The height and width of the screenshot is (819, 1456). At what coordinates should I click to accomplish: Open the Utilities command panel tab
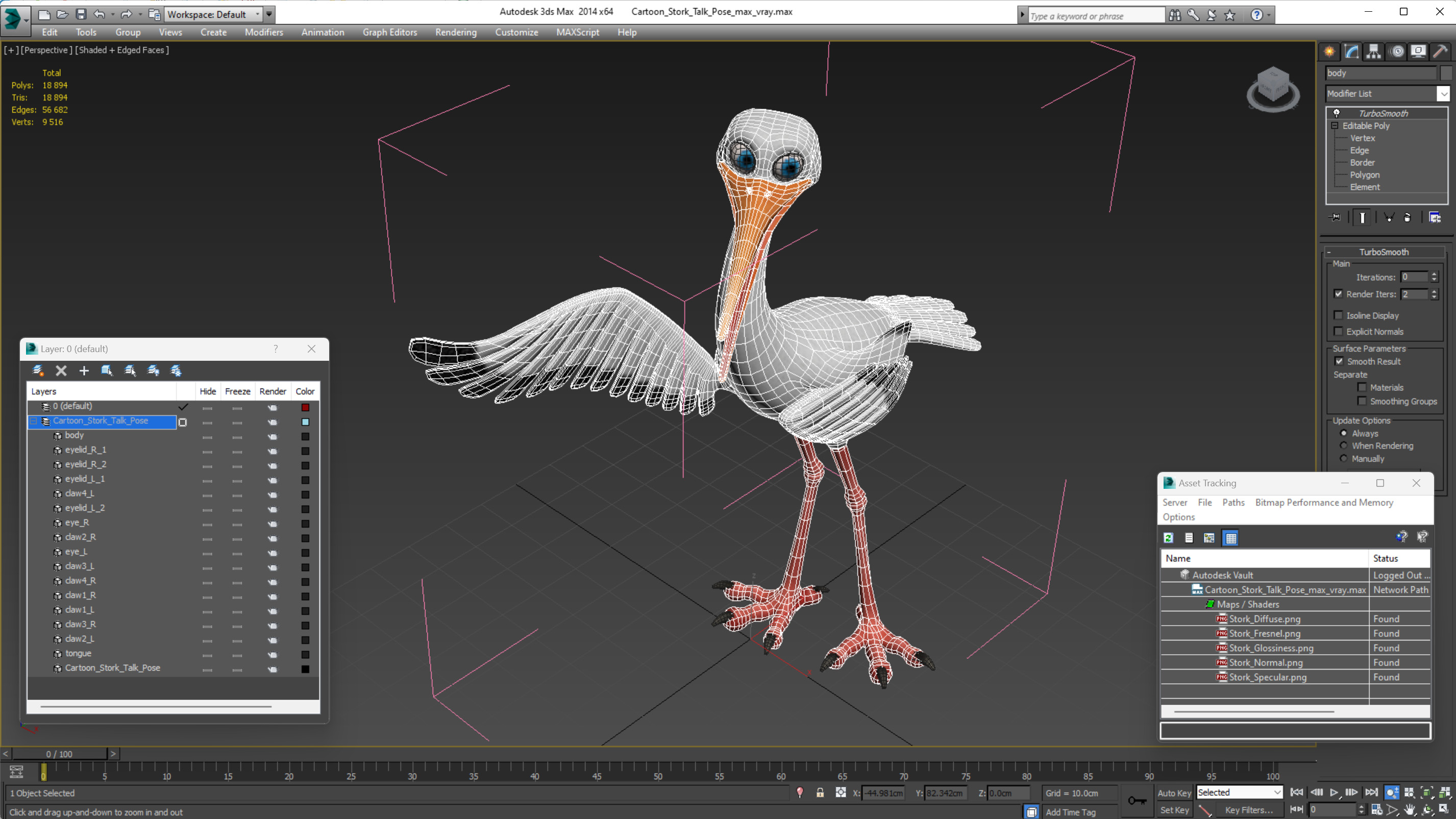point(1440,52)
